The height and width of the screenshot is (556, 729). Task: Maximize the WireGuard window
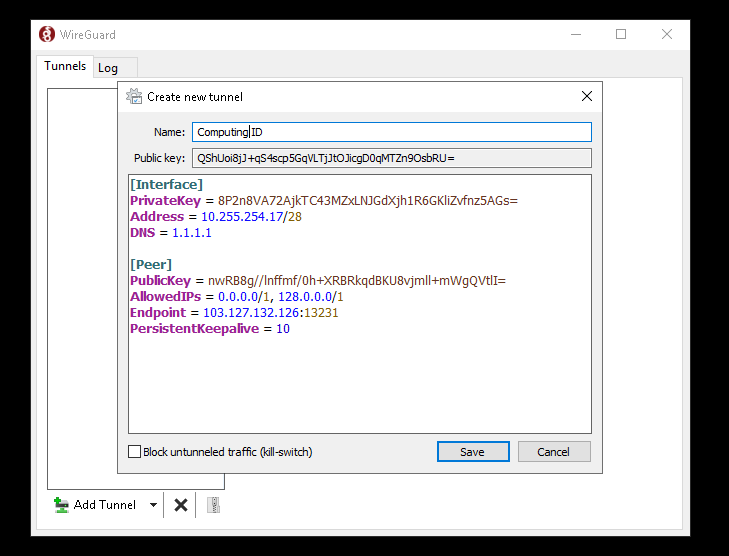(x=621, y=34)
